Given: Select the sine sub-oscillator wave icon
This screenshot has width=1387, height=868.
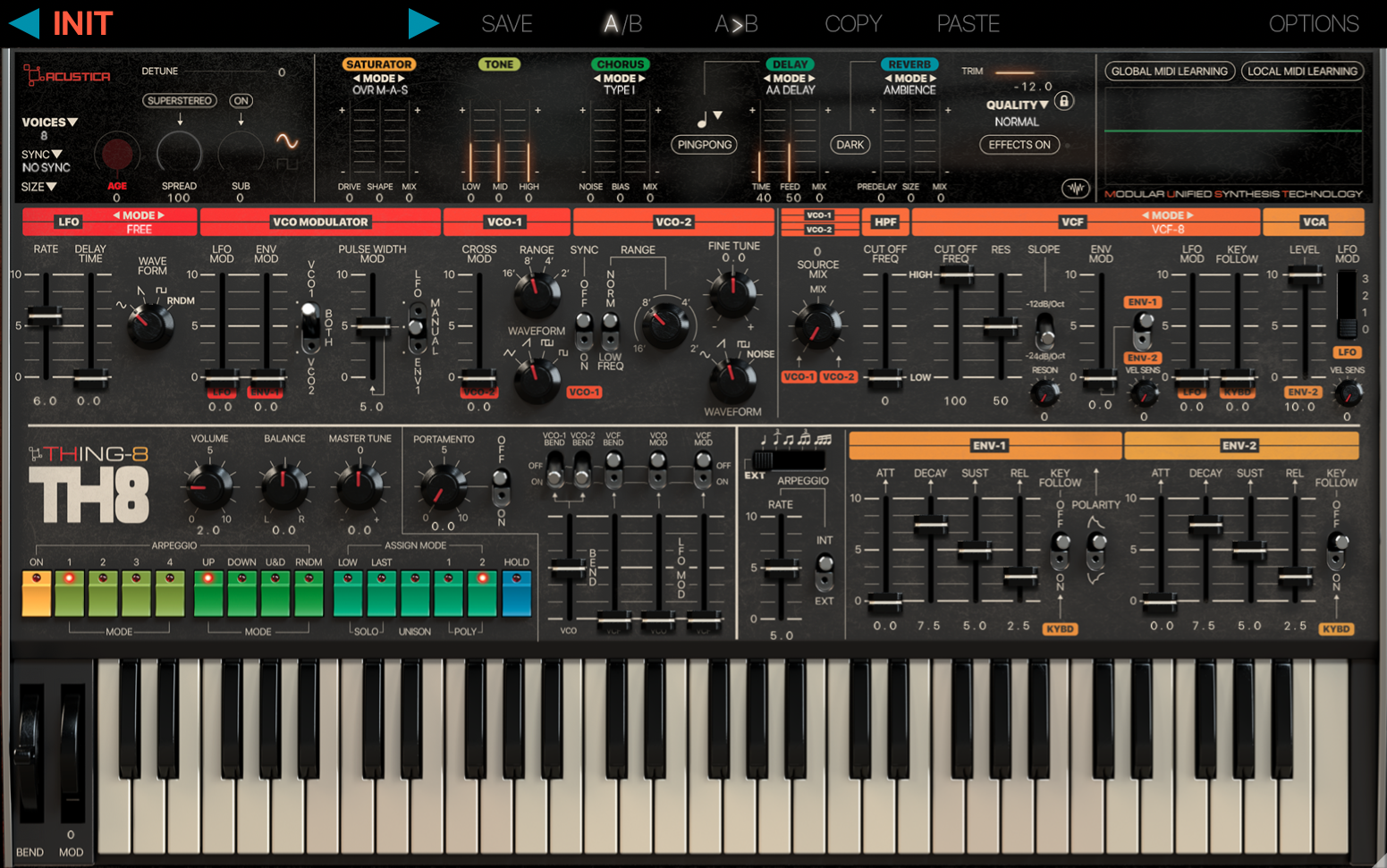Looking at the screenshot, I should click(287, 141).
